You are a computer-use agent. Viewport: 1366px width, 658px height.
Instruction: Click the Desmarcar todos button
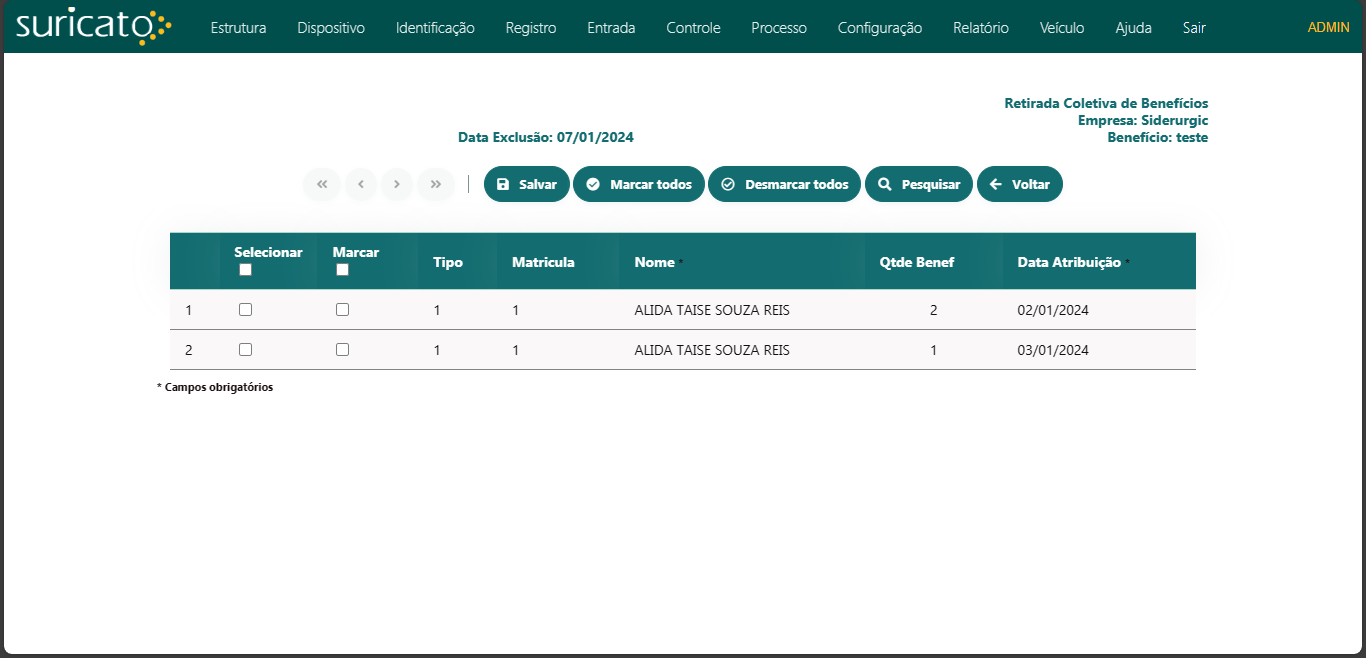pyautogui.click(x=784, y=184)
